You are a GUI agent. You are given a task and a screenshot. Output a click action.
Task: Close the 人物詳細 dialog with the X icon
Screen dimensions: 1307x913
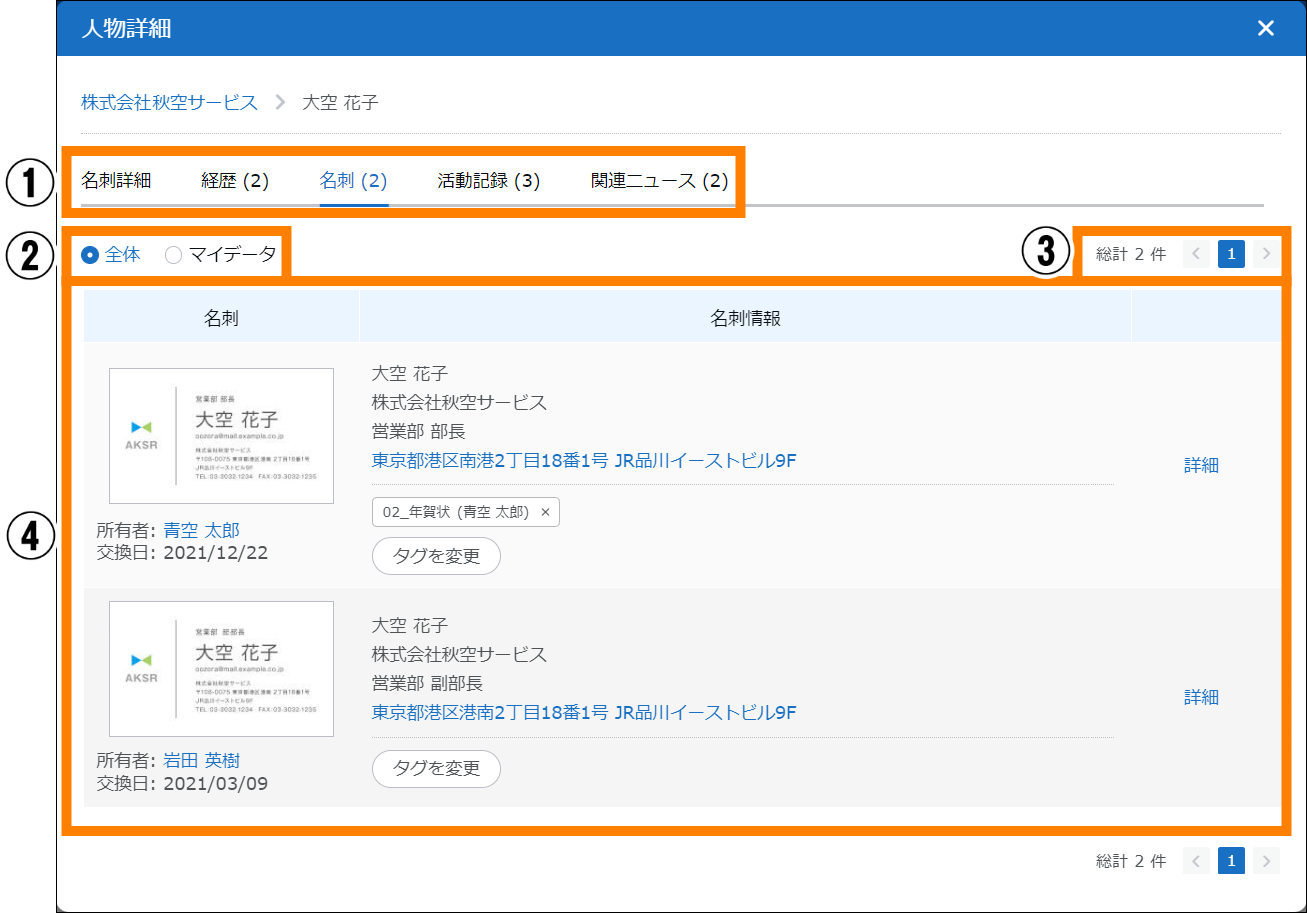point(1266,28)
